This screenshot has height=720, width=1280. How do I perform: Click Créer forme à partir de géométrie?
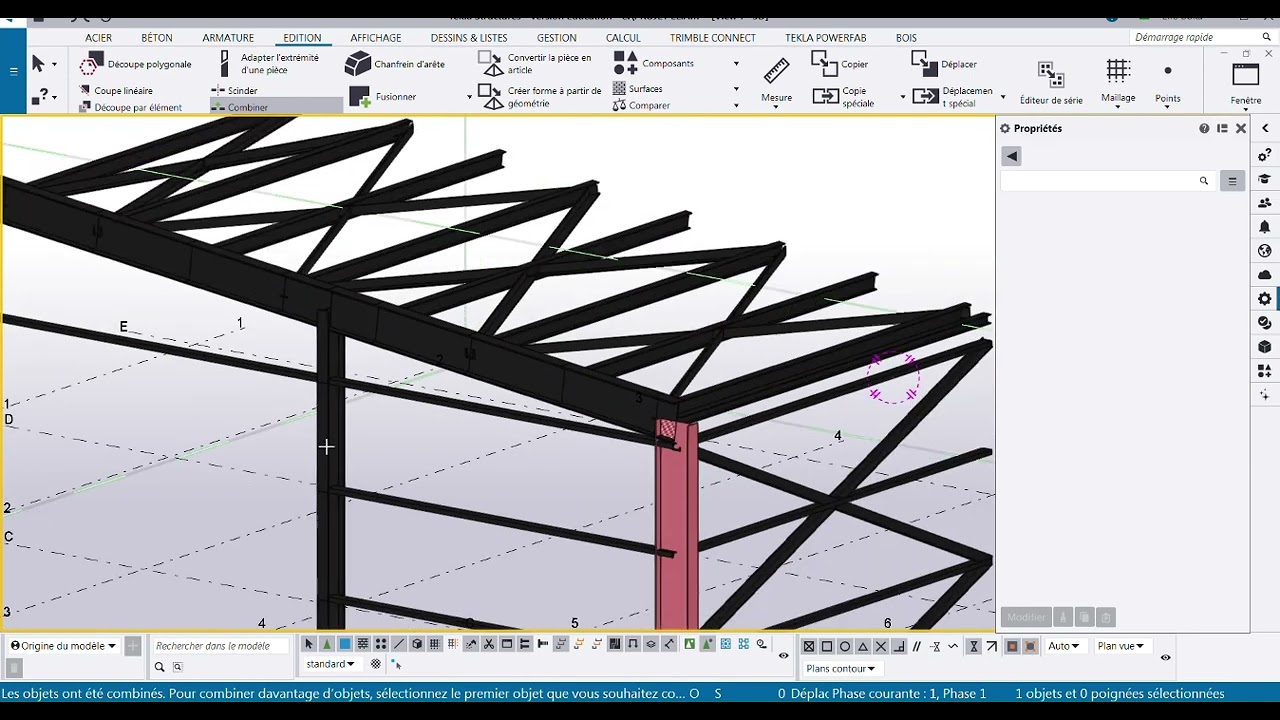(x=540, y=97)
